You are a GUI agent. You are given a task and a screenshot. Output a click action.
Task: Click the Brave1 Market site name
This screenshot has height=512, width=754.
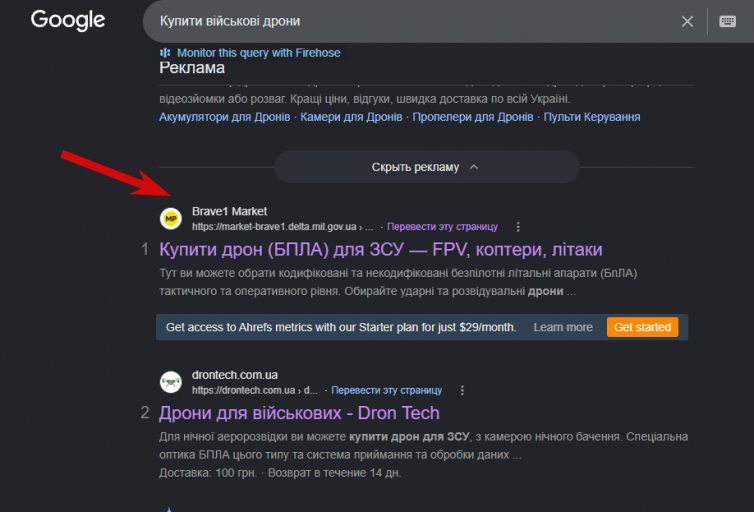[229, 211]
